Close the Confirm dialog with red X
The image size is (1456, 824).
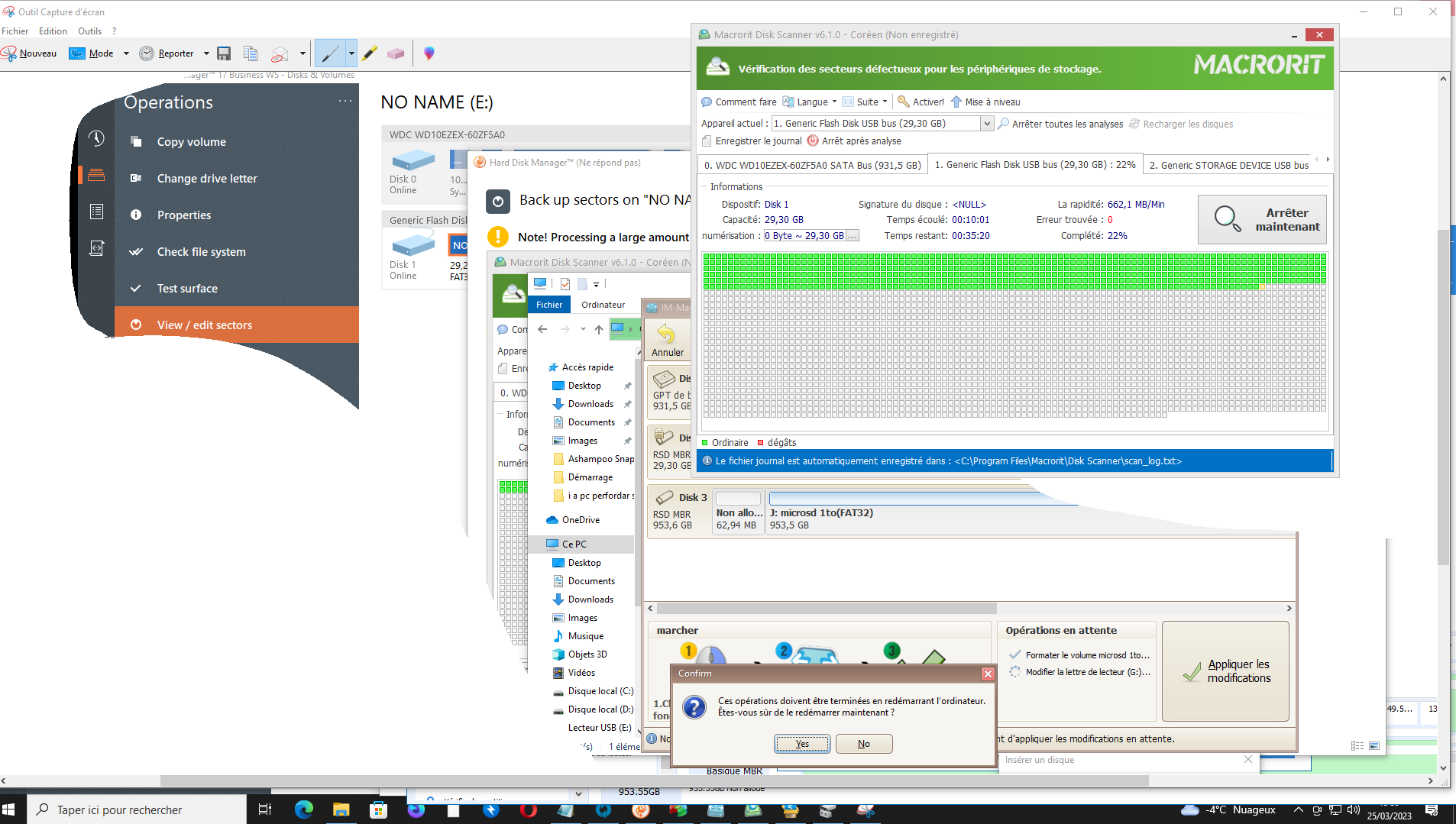[x=988, y=674]
